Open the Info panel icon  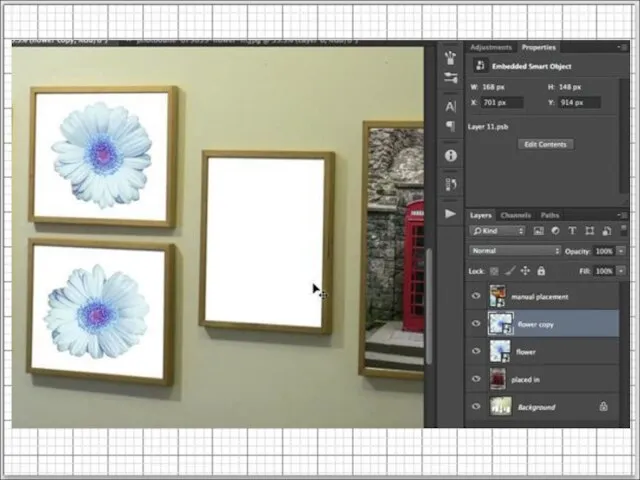pyautogui.click(x=450, y=156)
